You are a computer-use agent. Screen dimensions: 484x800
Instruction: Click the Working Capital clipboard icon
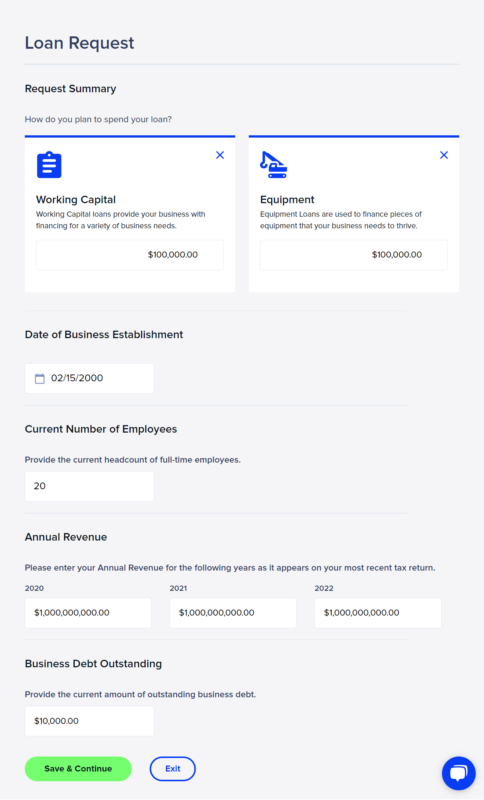(x=49, y=165)
